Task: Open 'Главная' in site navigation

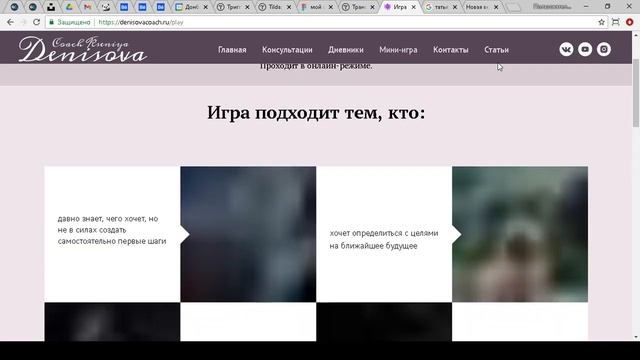Action: click(232, 50)
